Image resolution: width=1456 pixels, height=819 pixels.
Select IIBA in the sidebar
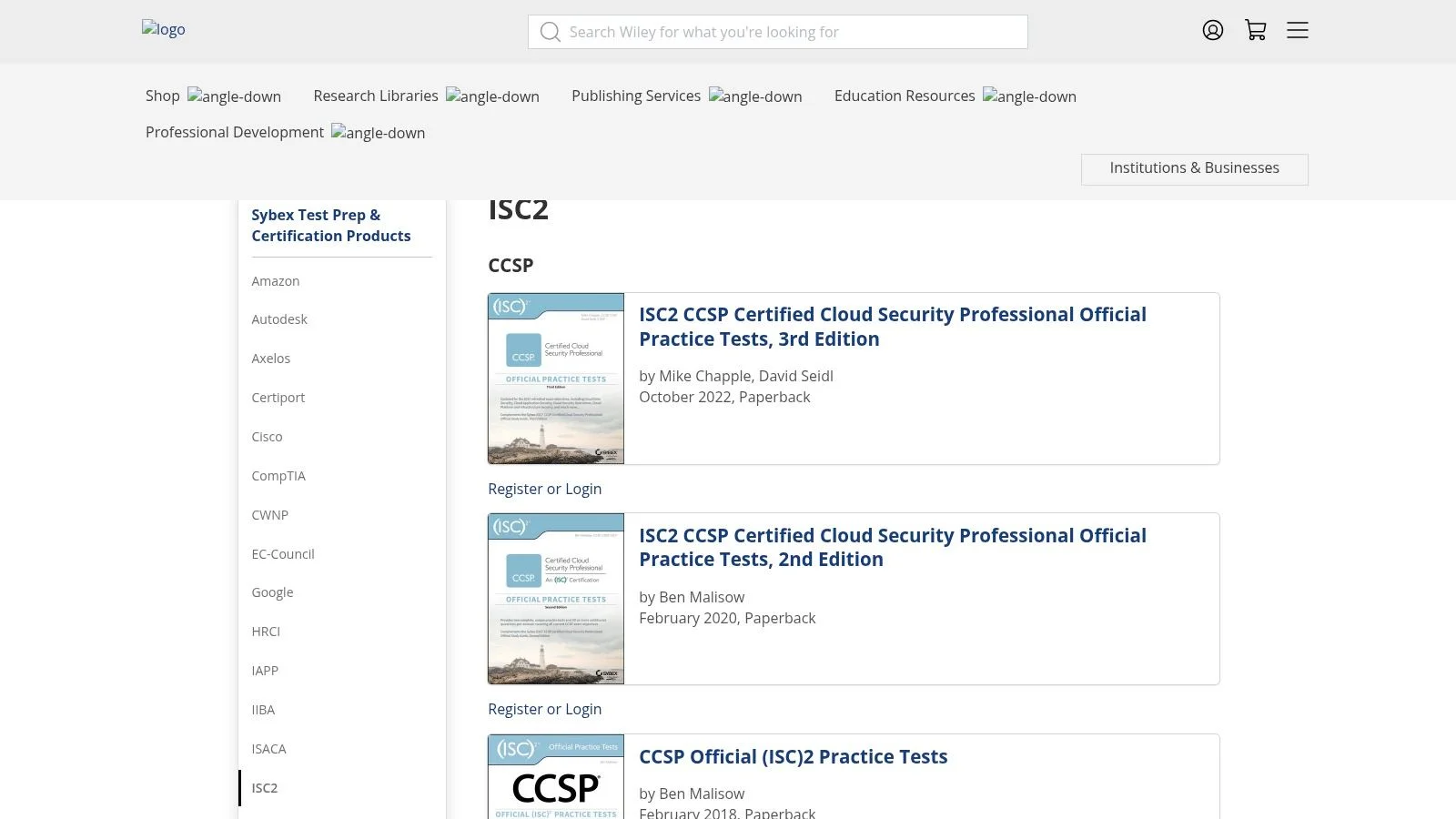click(263, 711)
